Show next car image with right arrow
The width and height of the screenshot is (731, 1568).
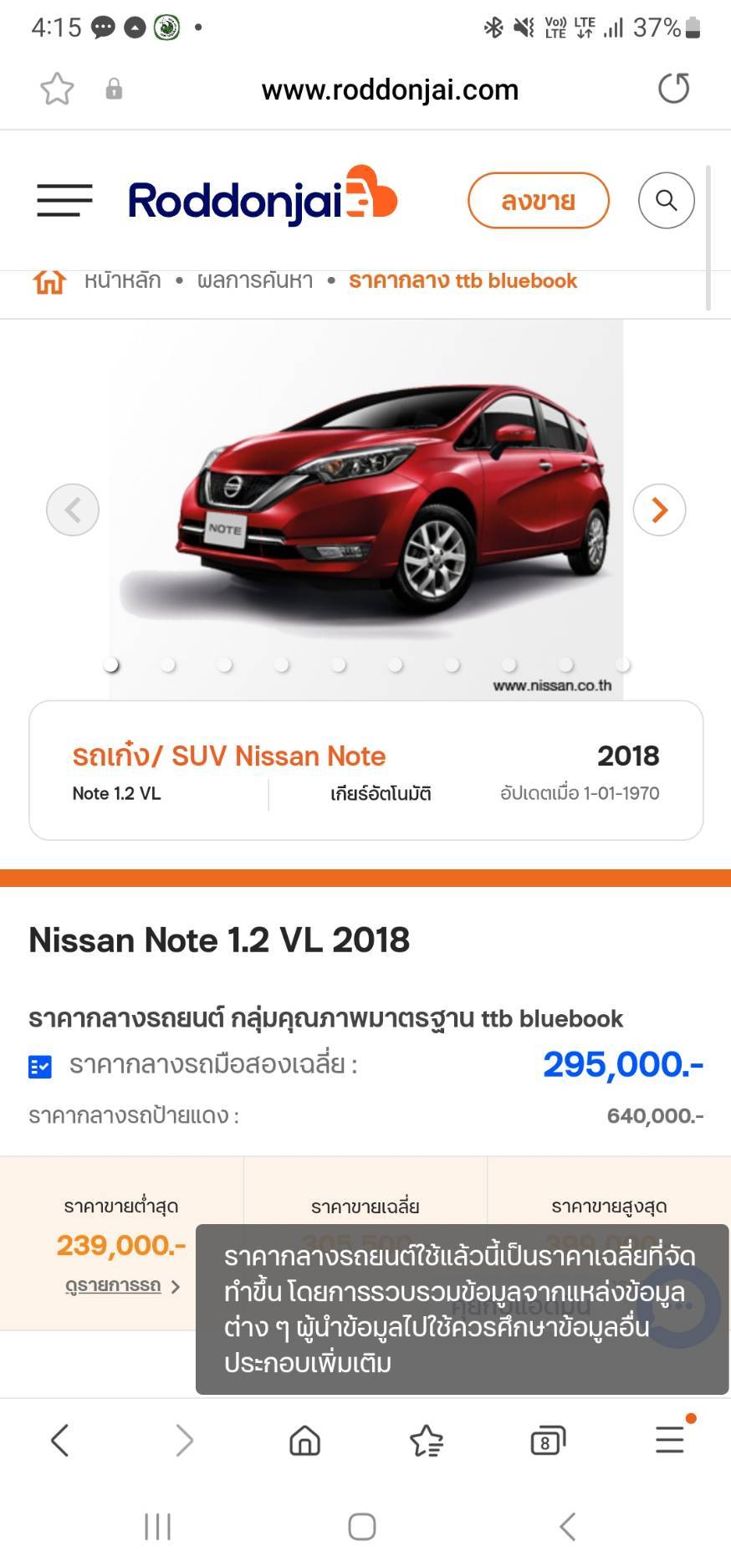click(x=659, y=510)
